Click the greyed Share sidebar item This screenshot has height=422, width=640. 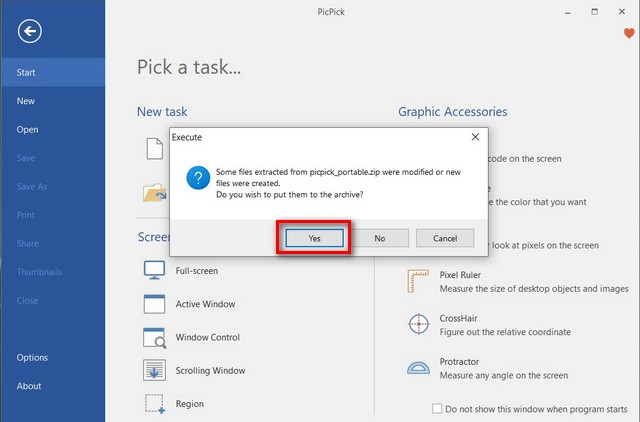tap(52, 244)
